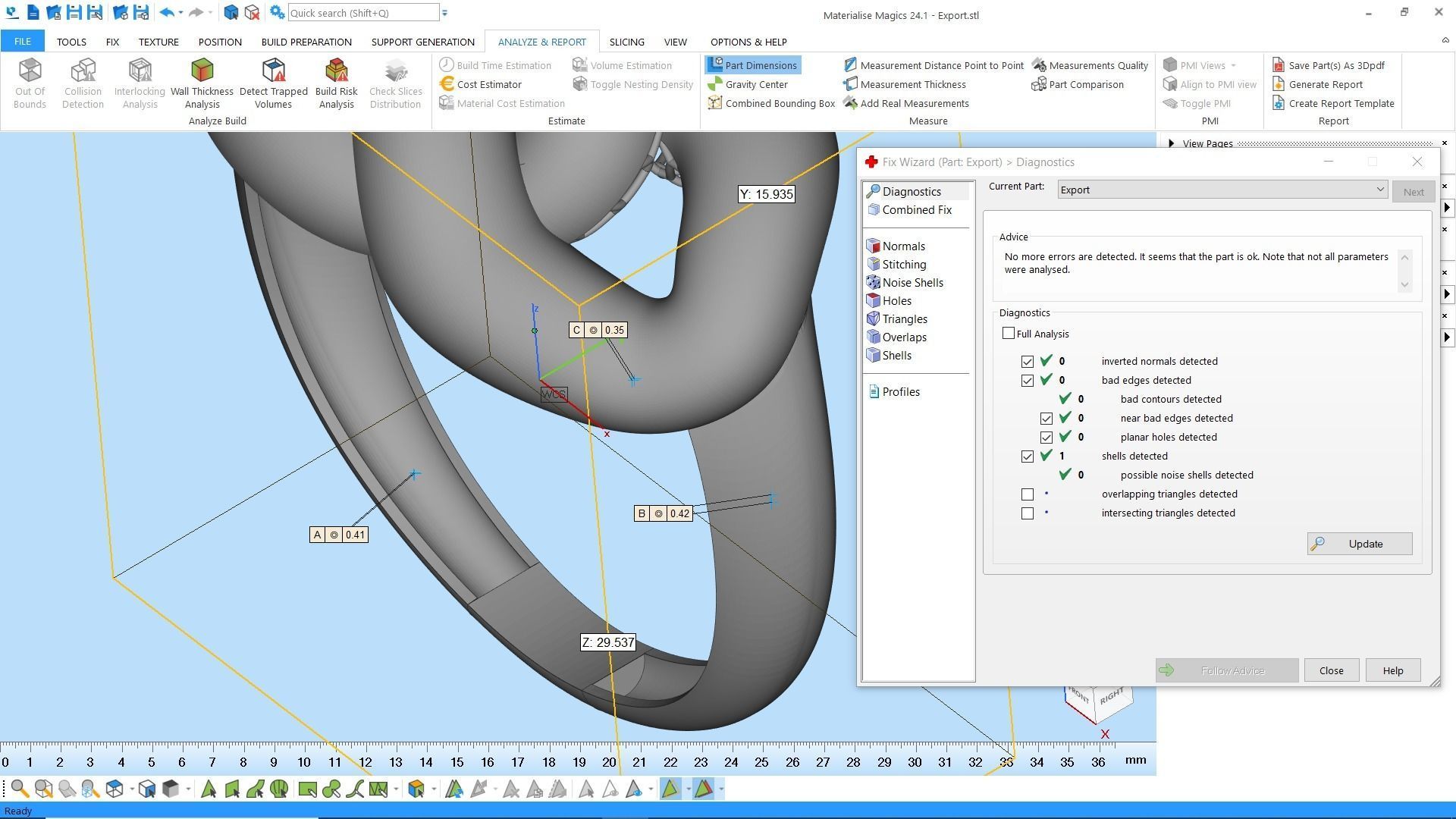The image size is (1456, 819).
Task: Switch to the SLICING tab
Action: coord(626,42)
